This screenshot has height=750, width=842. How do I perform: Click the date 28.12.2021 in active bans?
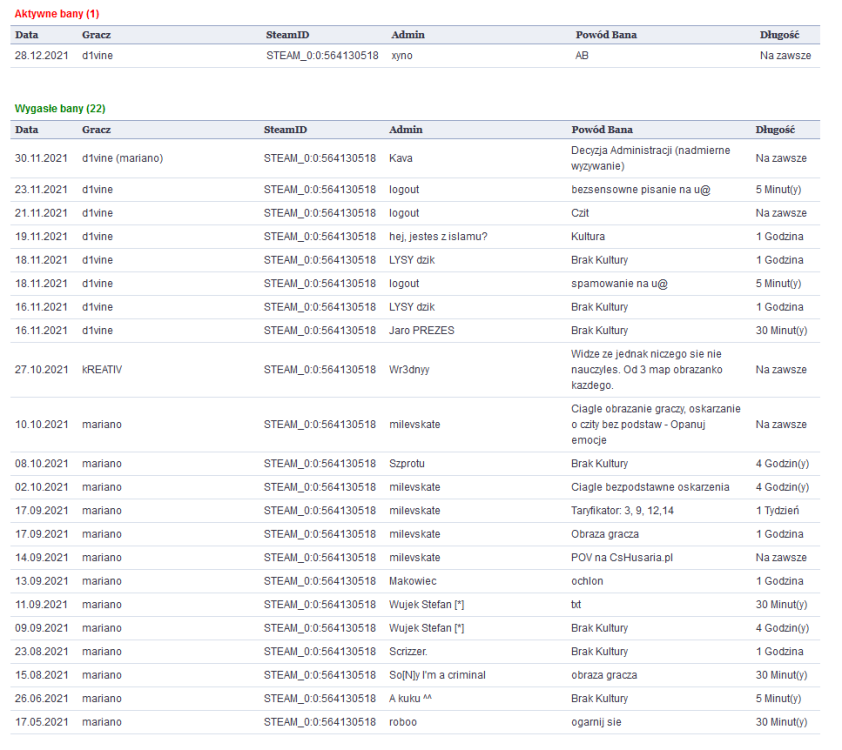click(41, 56)
